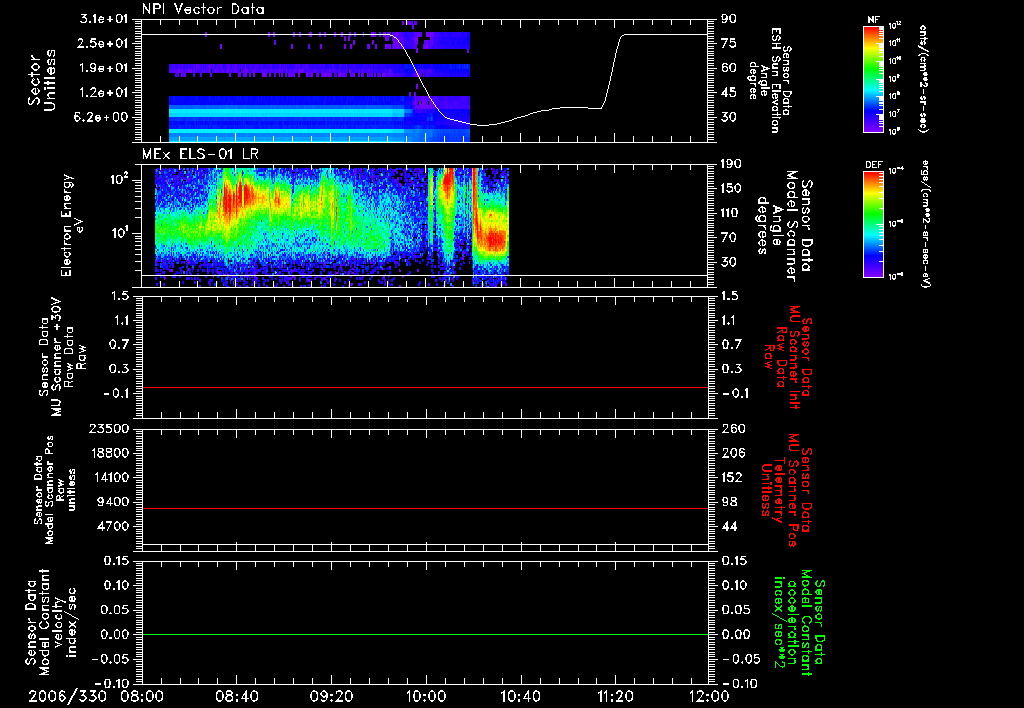Click the 14100 scanner position tick label
Image resolution: width=1024 pixels, height=708 pixels.
tap(110, 477)
